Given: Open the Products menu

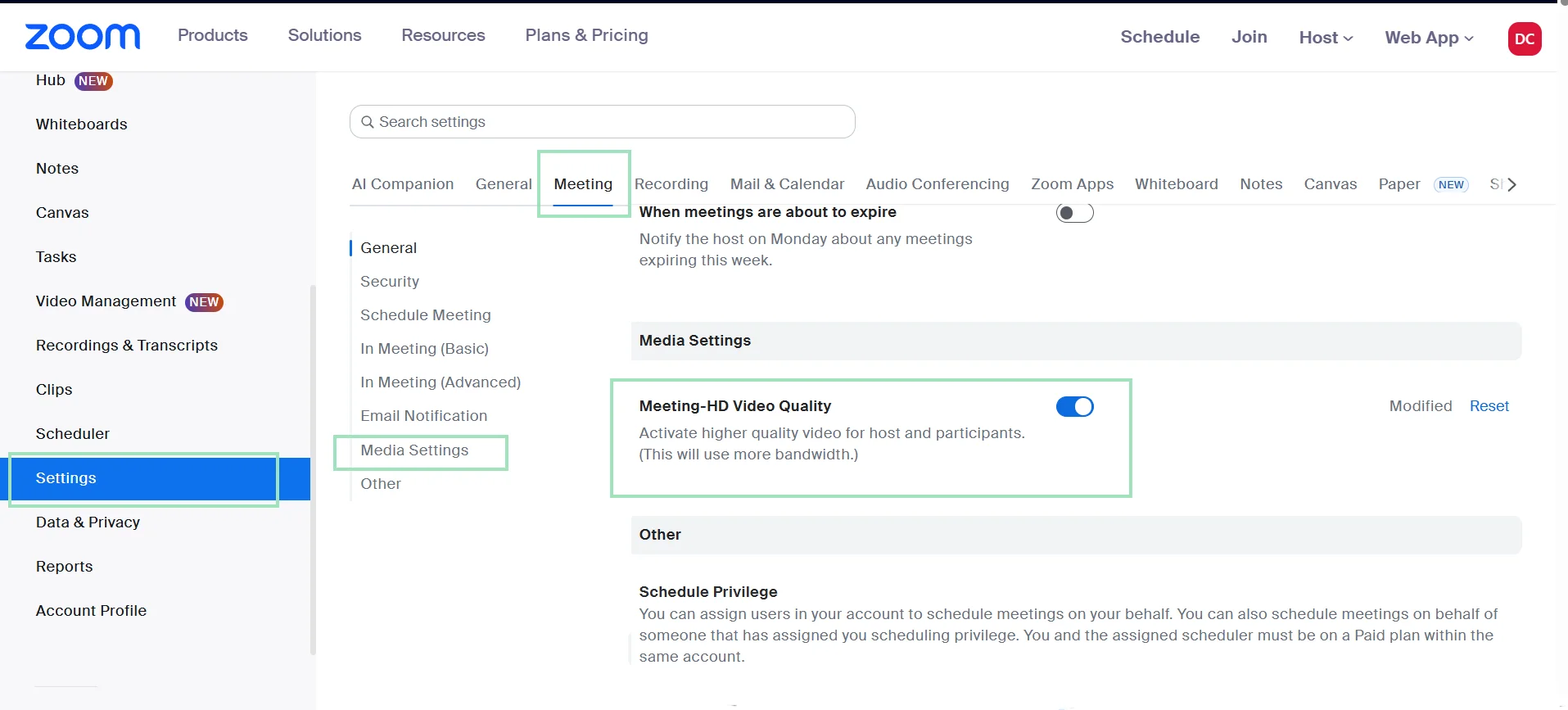Looking at the screenshot, I should click(213, 35).
